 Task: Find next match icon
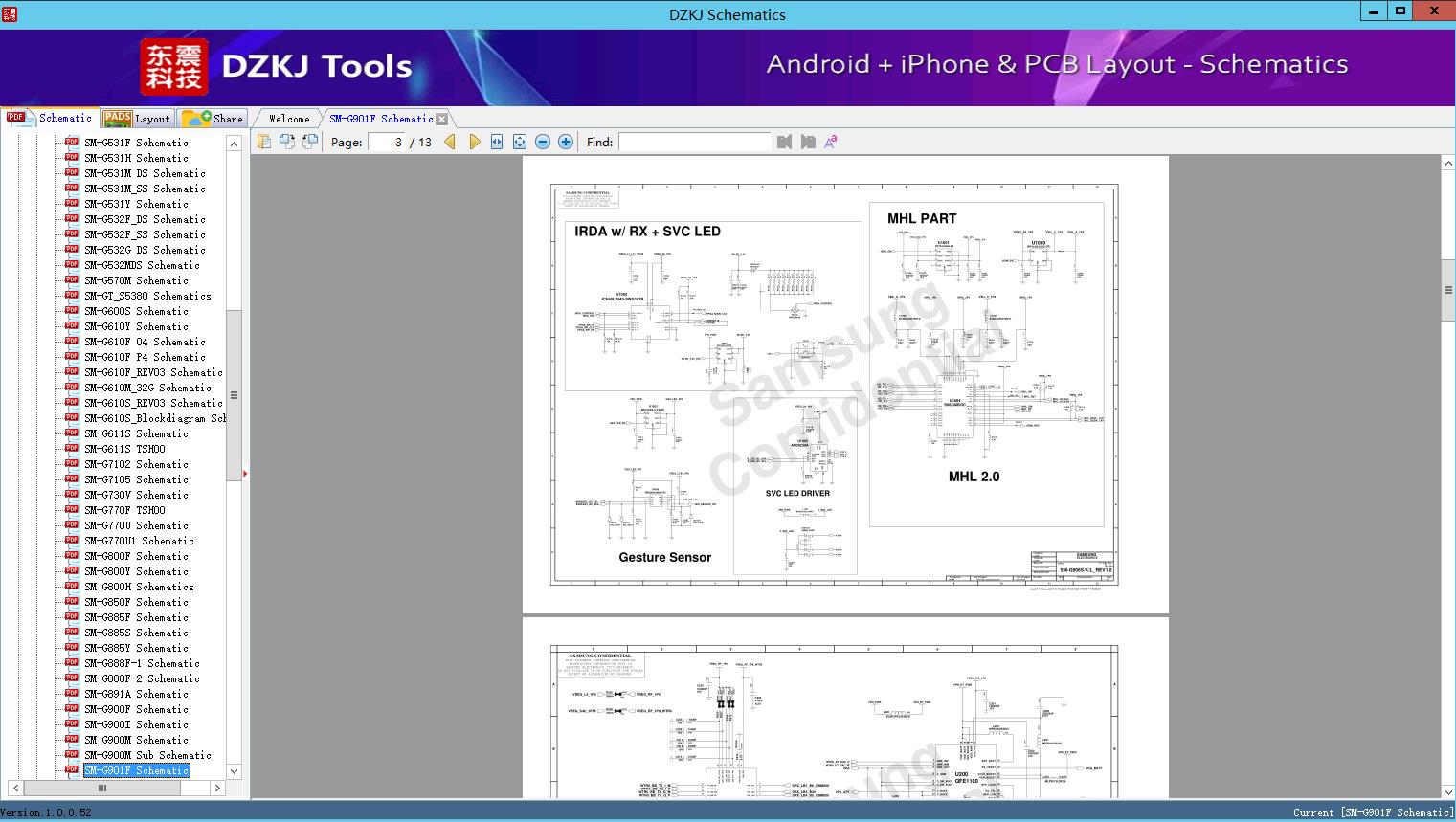(808, 142)
